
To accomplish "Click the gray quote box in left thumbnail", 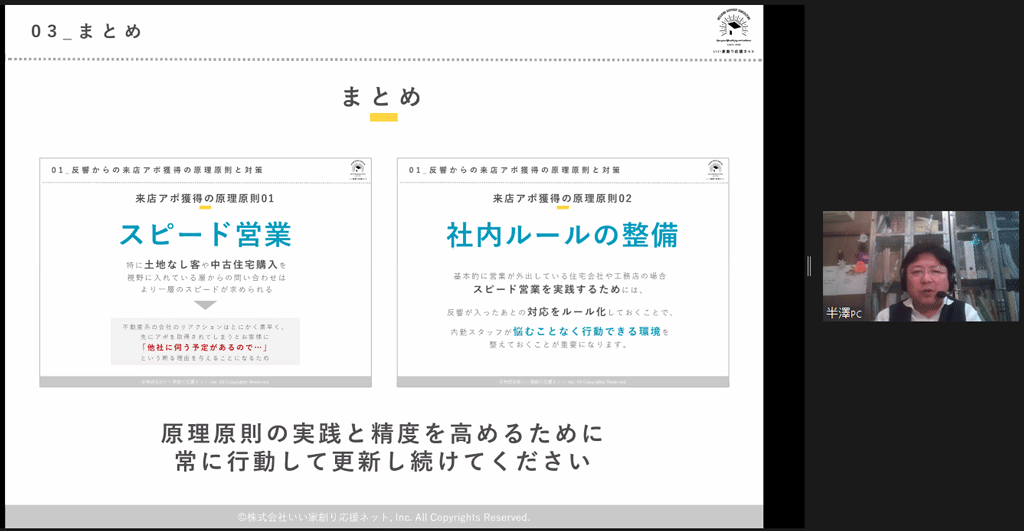I will click(205, 340).
